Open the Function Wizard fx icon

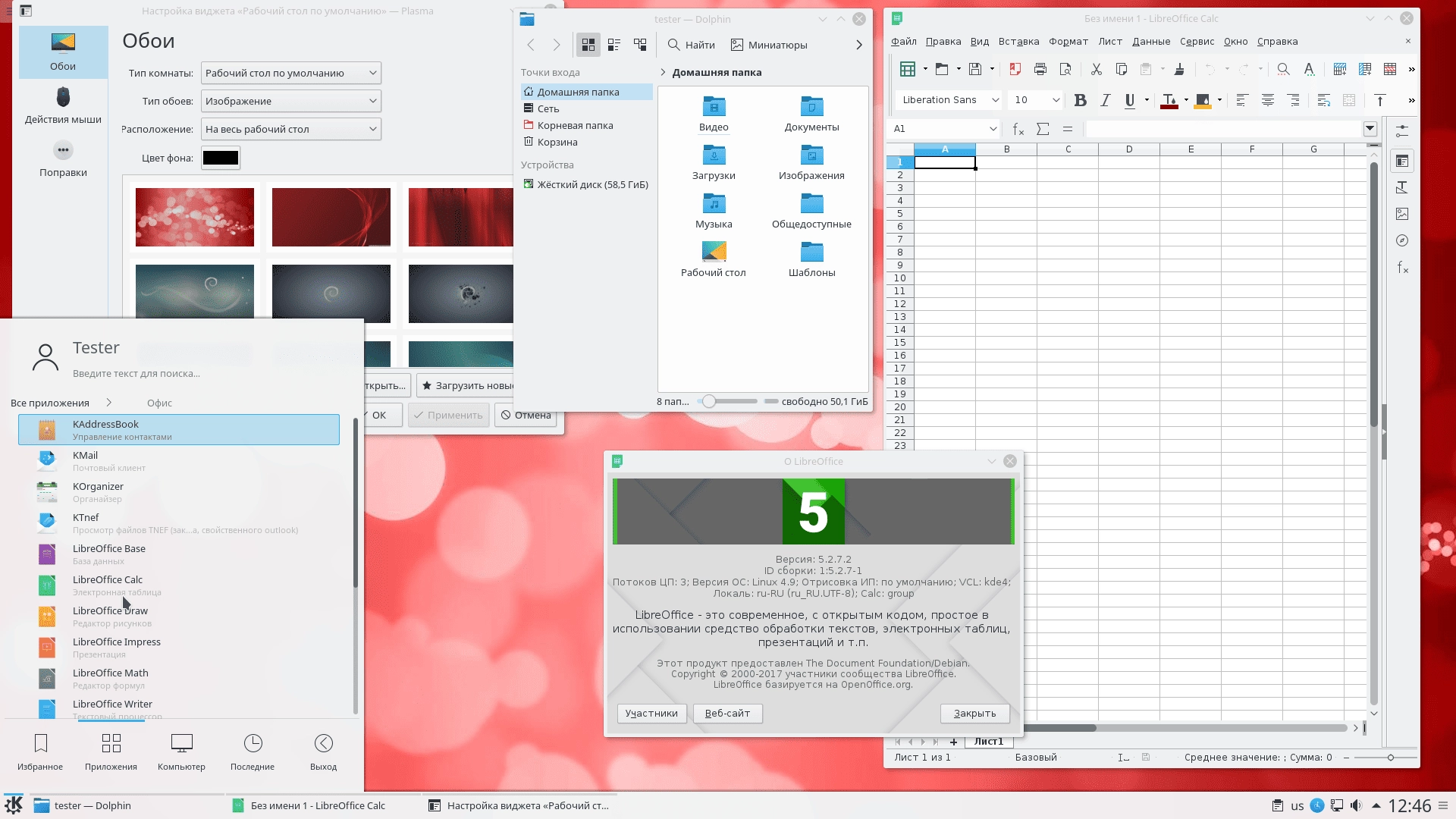1018,129
